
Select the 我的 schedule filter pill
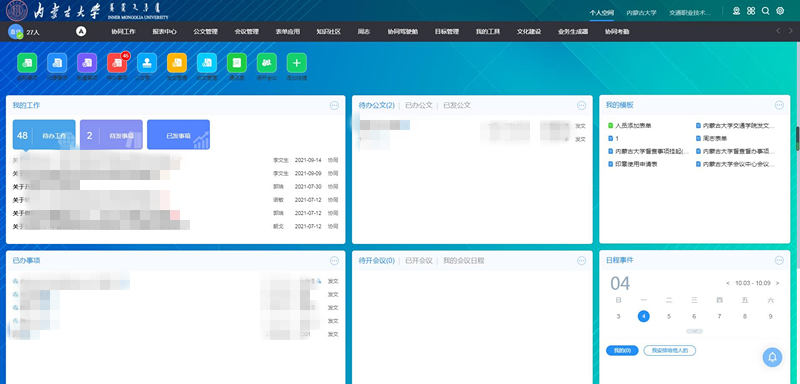tap(622, 350)
